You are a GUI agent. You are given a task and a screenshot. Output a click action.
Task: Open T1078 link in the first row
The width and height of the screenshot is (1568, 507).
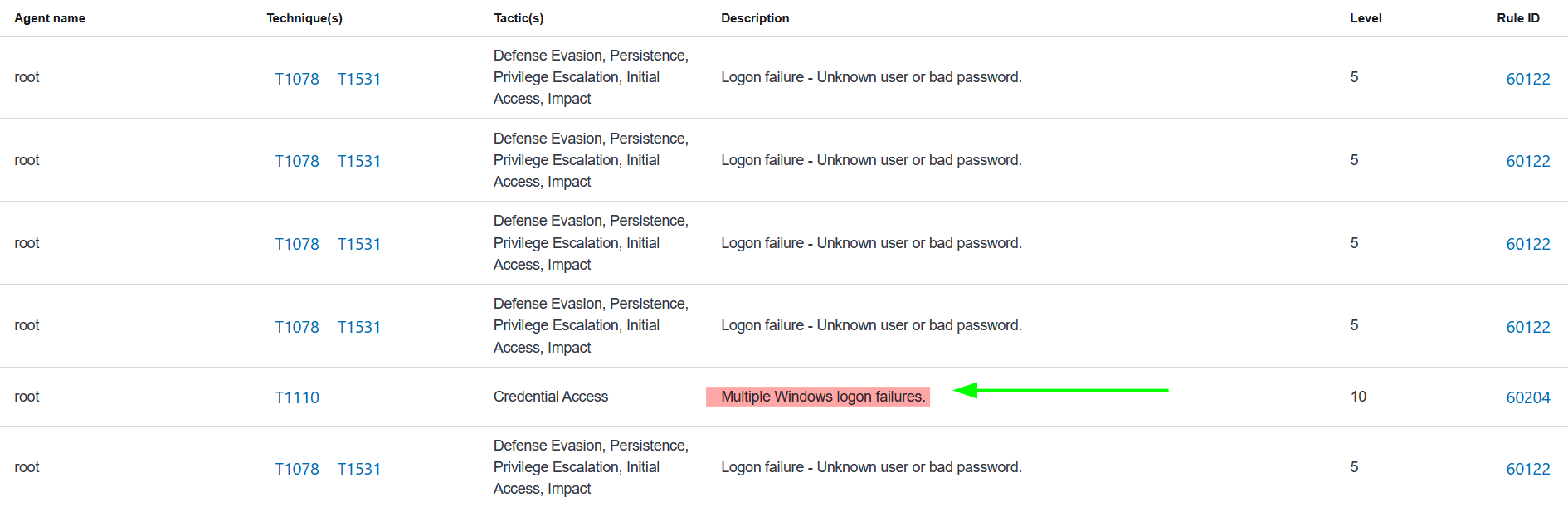[x=297, y=79]
